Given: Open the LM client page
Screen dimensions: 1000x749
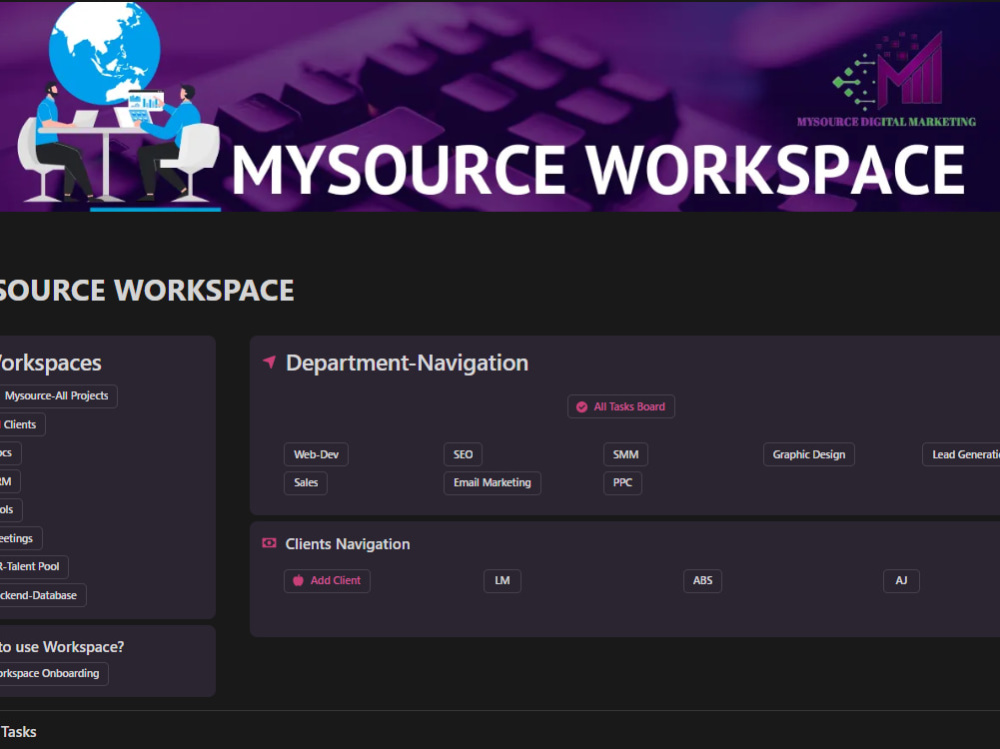Looking at the screenshot, I should [x=502, y=581].
